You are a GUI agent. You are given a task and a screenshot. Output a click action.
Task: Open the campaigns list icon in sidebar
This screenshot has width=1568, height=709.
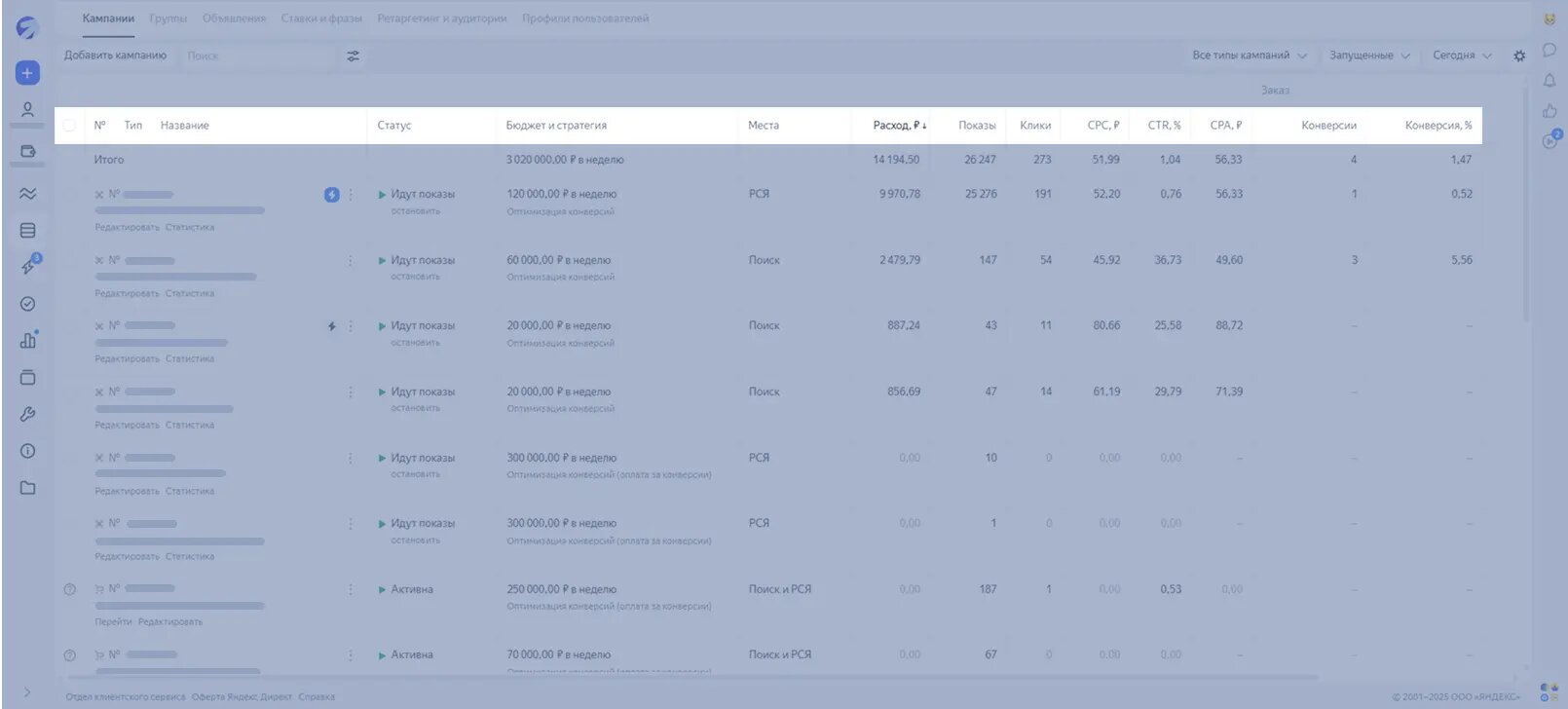pos(27,231)
